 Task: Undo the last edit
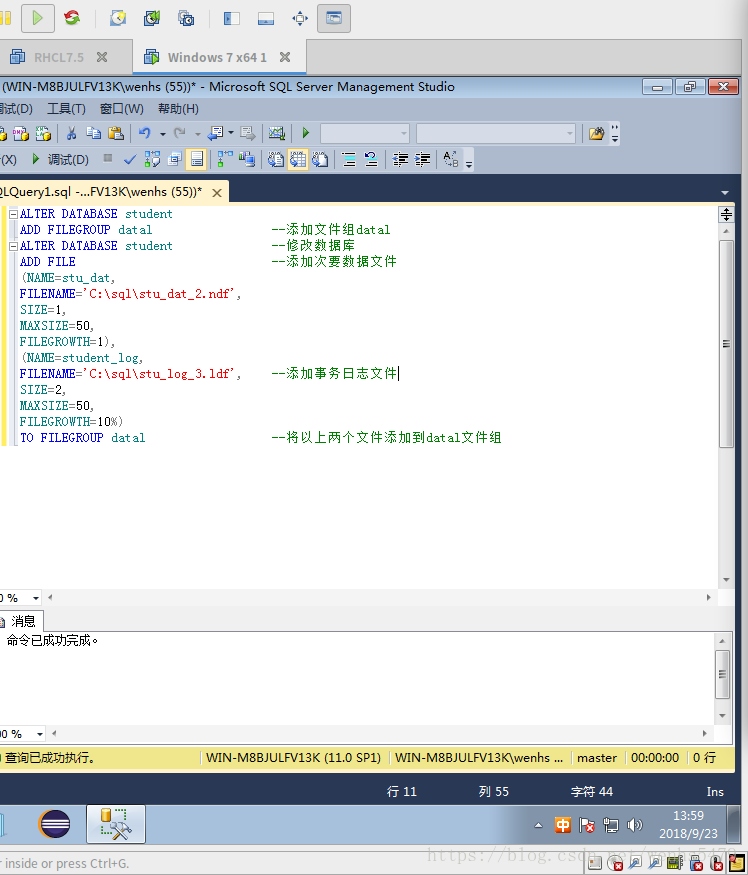pos(145,133)
